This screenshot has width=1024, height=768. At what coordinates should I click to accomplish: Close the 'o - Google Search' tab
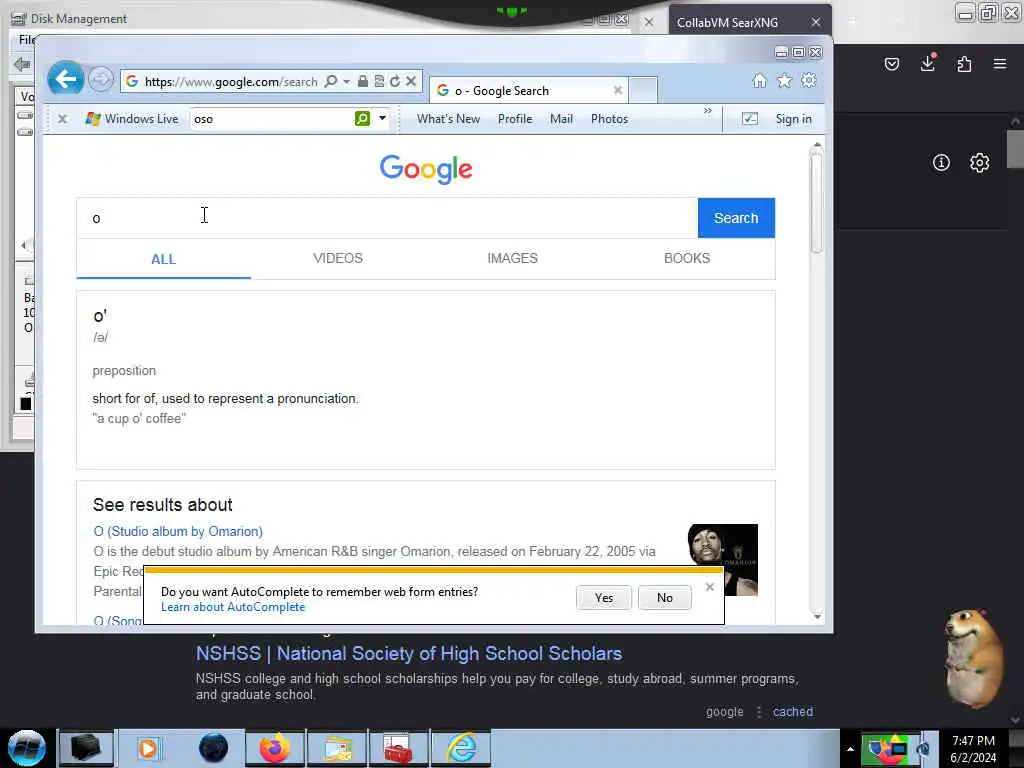(x=618, y=90)
